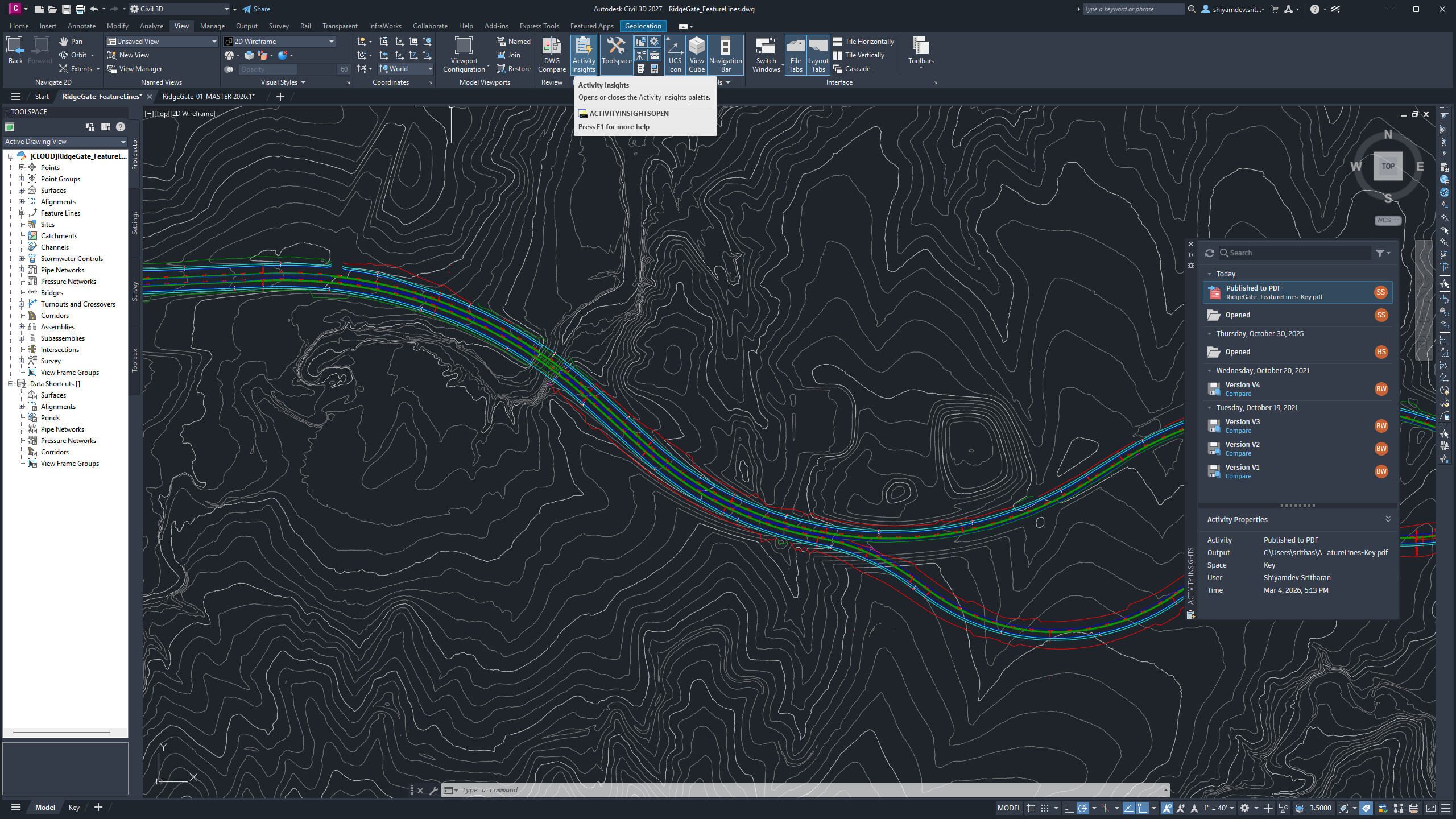Open the Home ribbon tab
Screen dimensions: 1456x819
point(19,26)
